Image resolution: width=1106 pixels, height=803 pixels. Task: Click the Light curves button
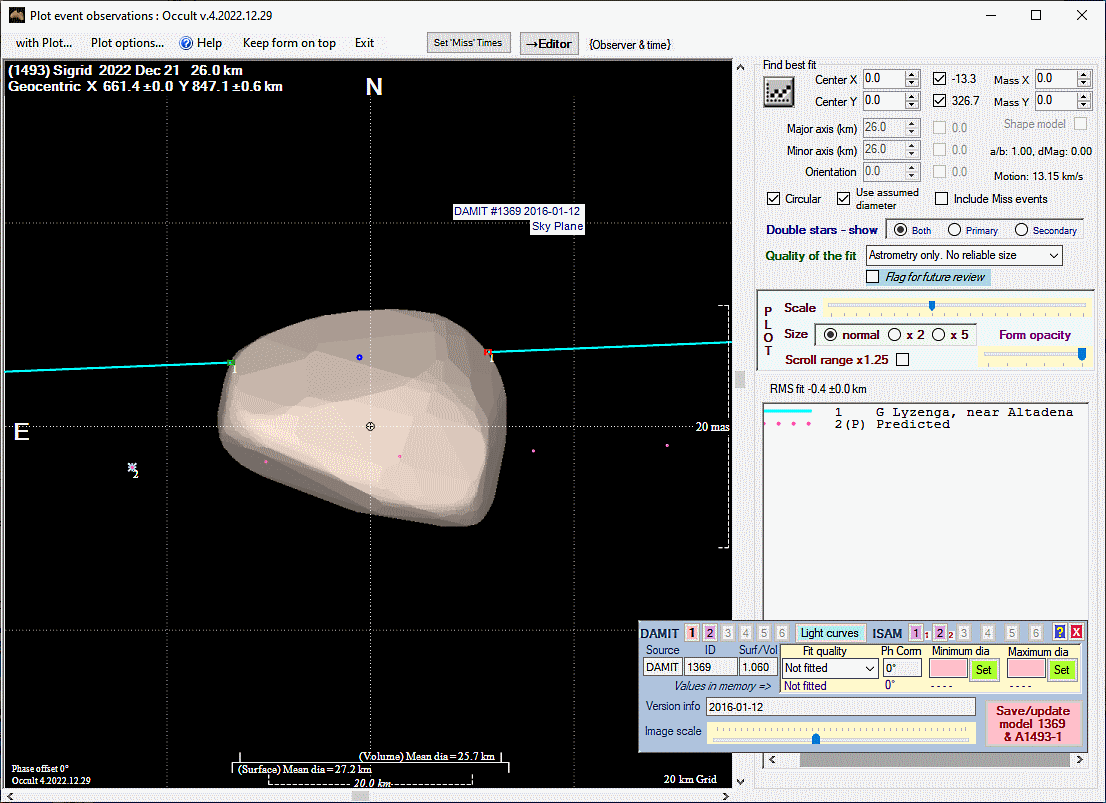click(x=829, y=633)
